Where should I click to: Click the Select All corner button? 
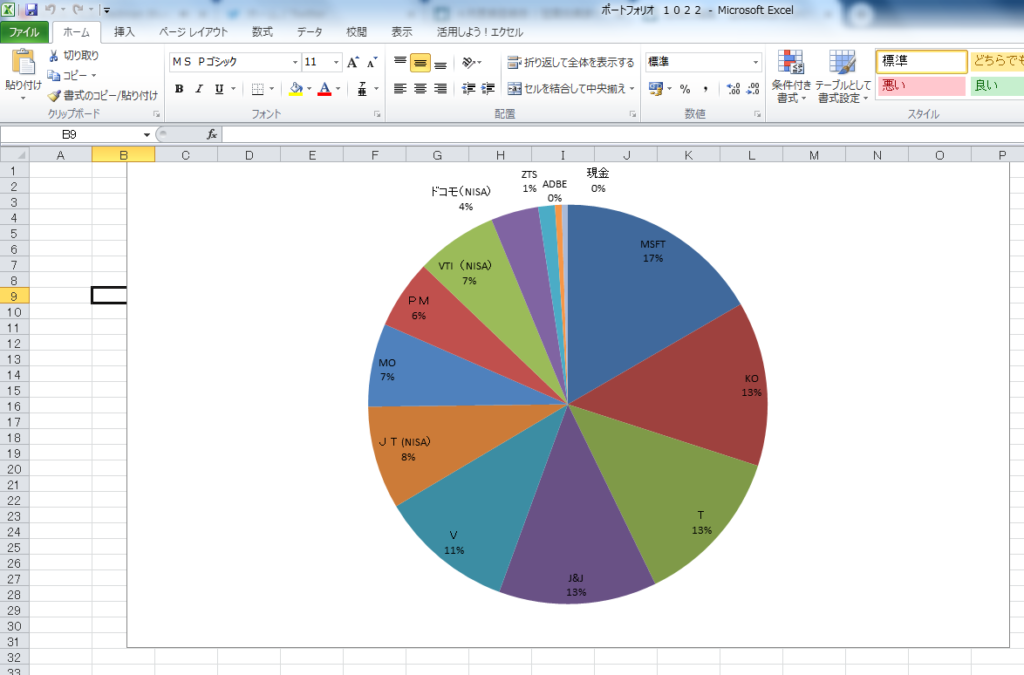(14, 155)
